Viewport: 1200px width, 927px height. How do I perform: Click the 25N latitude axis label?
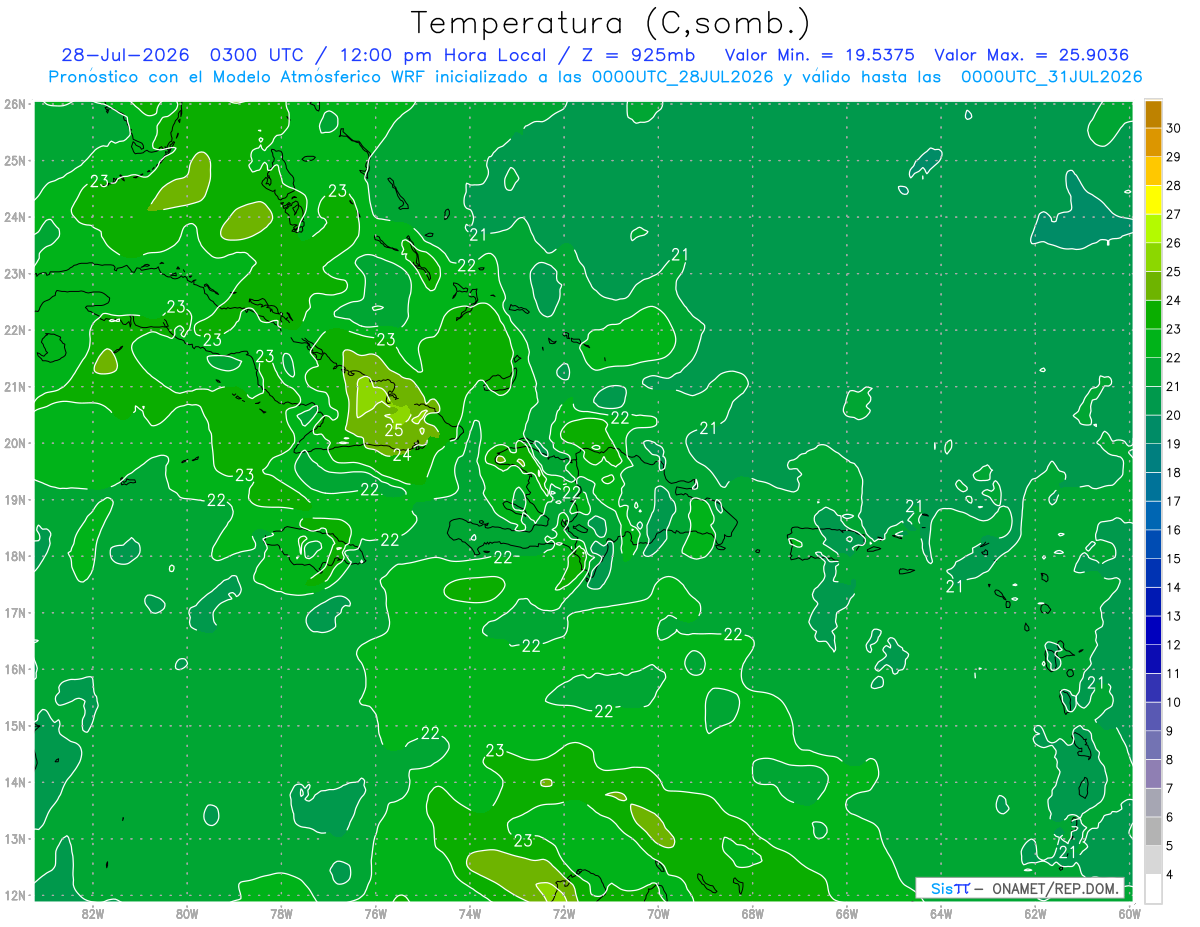(15, 160)
